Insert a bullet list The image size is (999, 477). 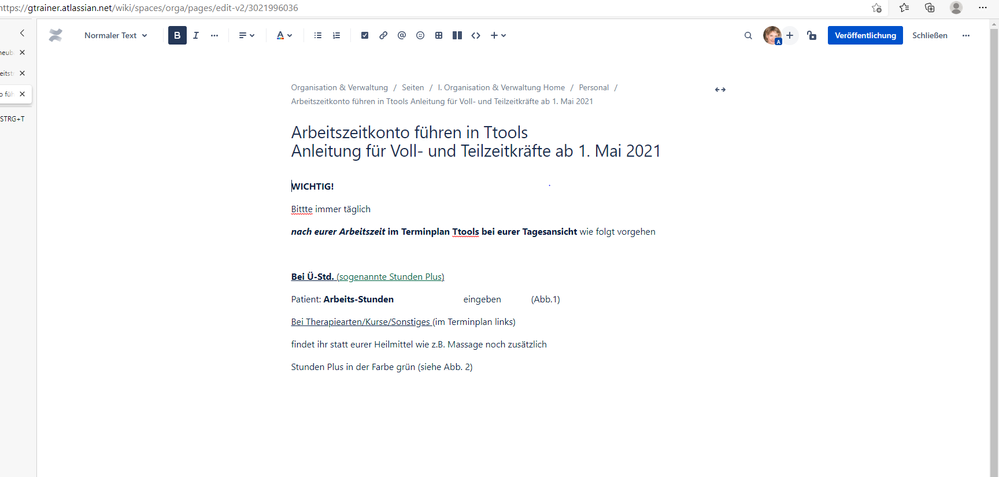[x=318, y=36]
